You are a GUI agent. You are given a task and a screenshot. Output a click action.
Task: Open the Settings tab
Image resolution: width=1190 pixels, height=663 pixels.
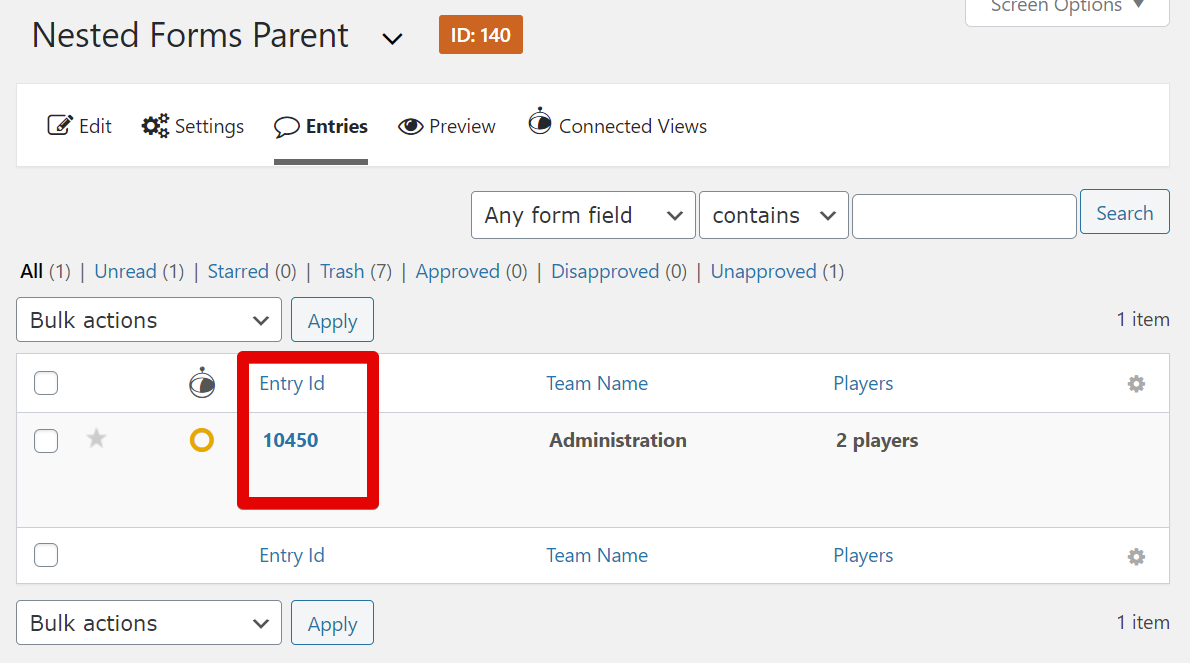193,126
